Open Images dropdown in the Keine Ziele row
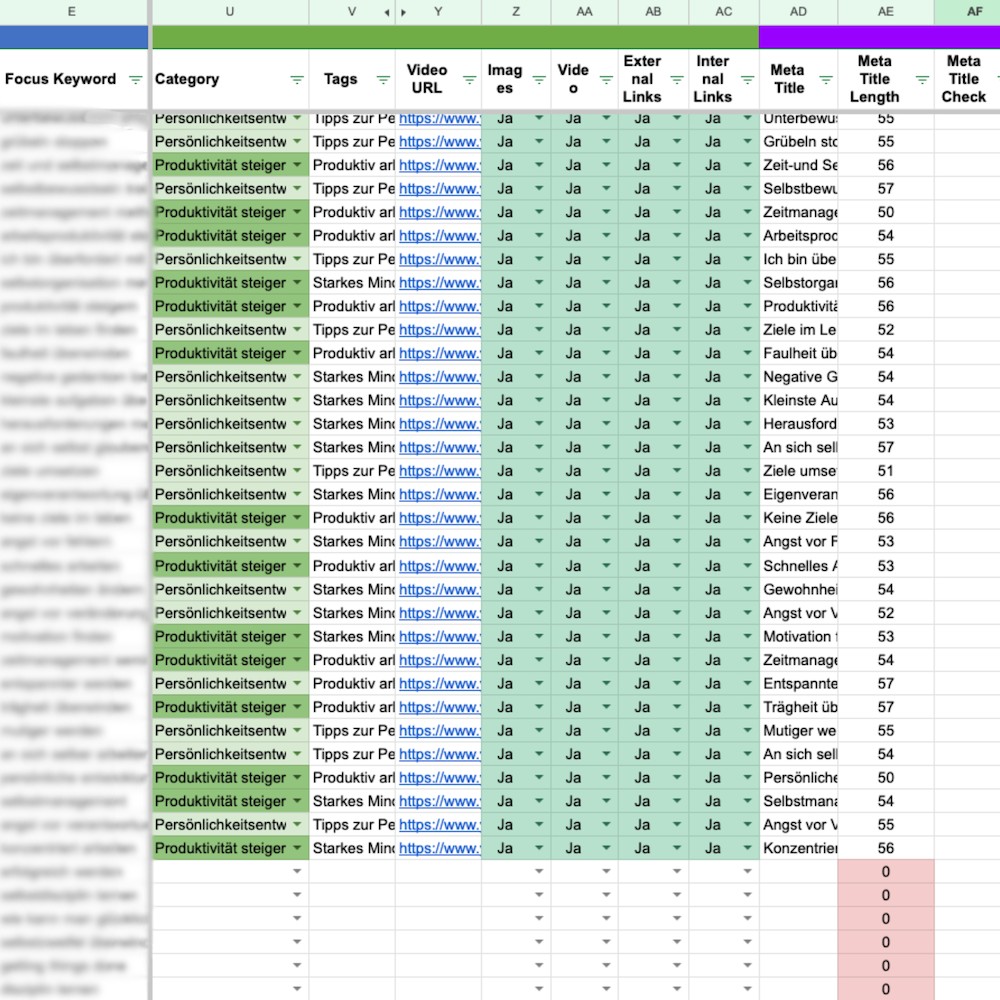Image resolution: width=1000 pixels, height=1000 pixels. 539,518
